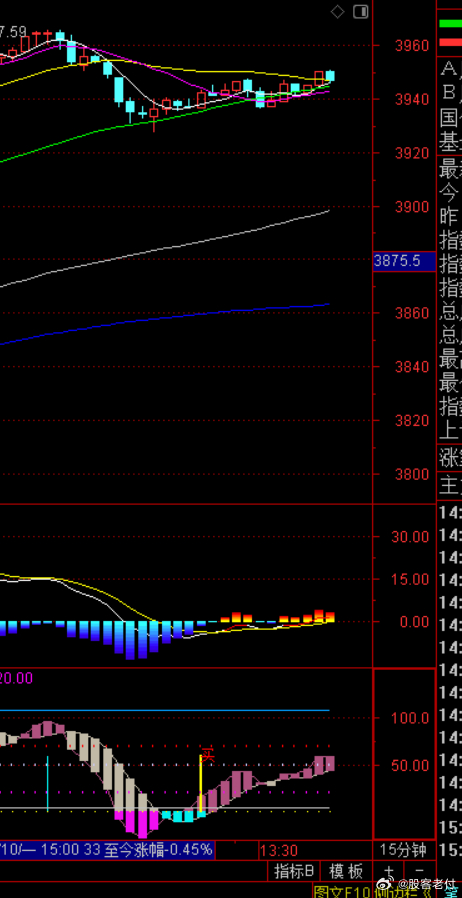
Task: Click the 3800 price axis label
Action: 411,474
